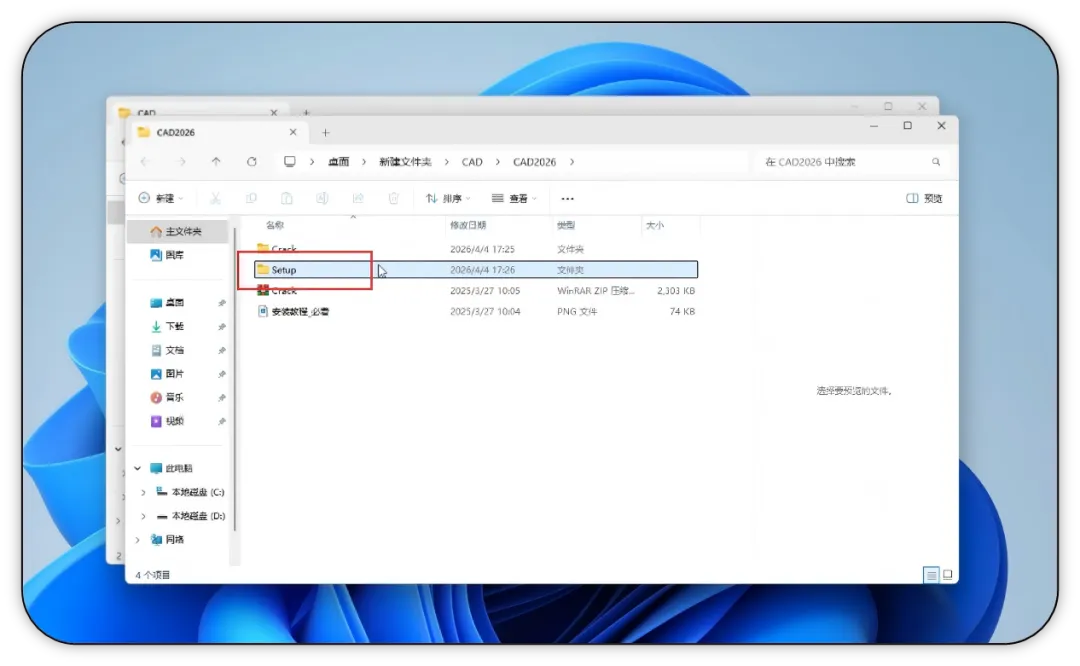Expand 本地磁盘 (C:) node
Screen dimensions: 1080x666
click(143, 492)
